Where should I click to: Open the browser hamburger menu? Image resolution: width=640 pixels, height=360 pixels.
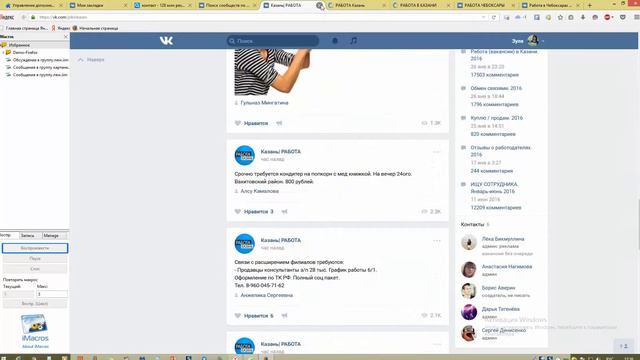636,17
